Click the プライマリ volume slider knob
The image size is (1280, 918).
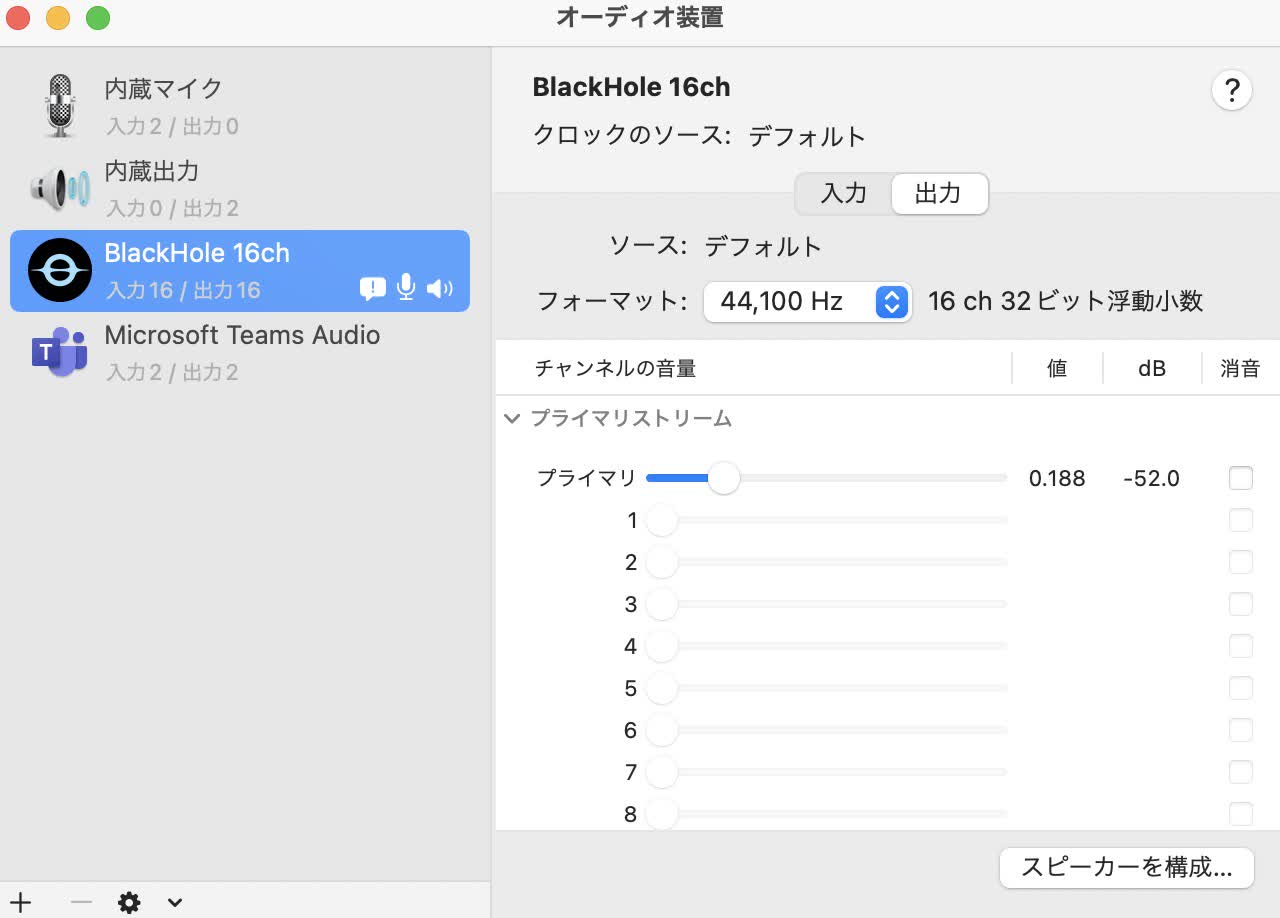pos(723,478)
